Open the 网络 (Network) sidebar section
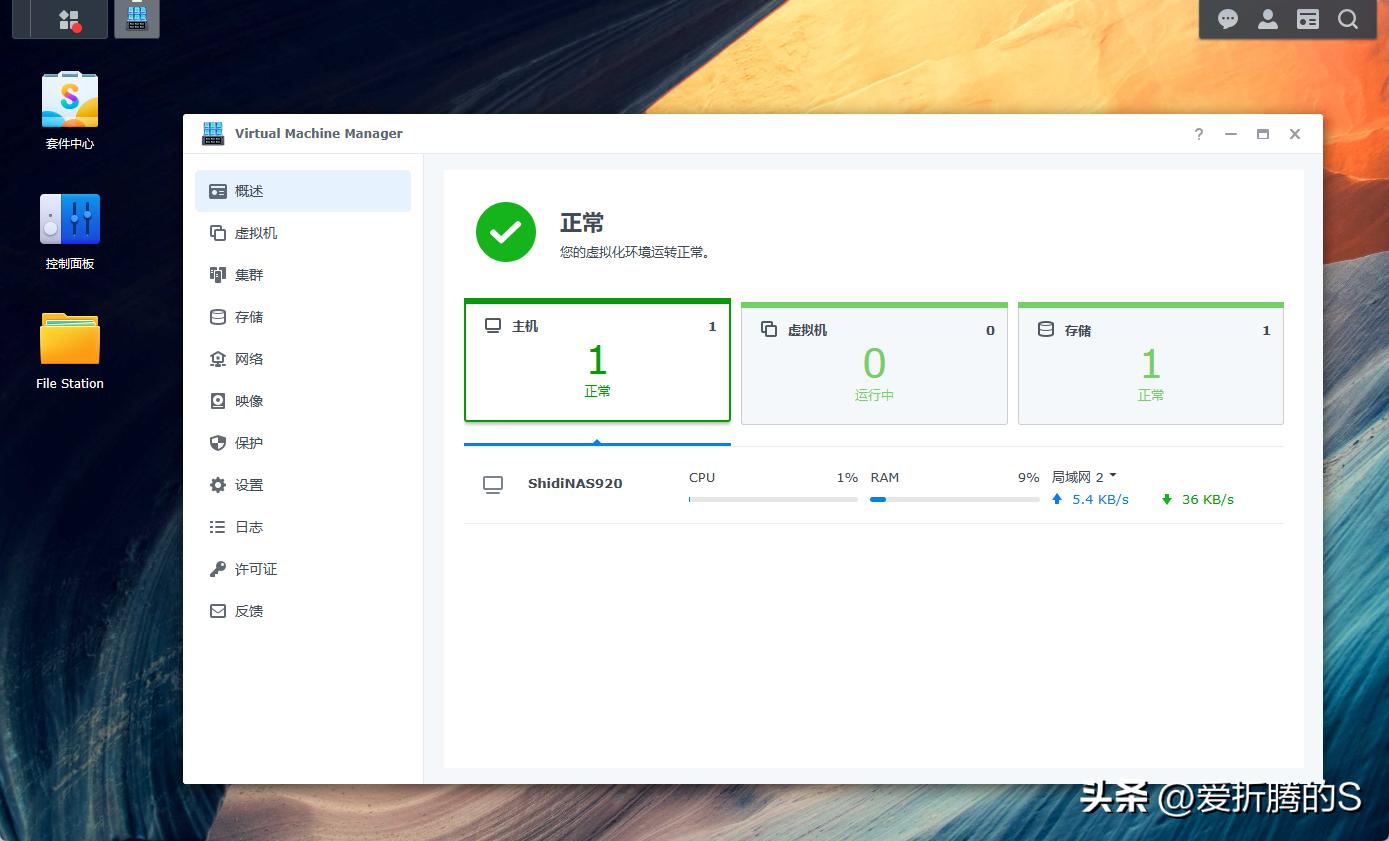Screen dimensions: 1389x841 [x=247, y=358]
